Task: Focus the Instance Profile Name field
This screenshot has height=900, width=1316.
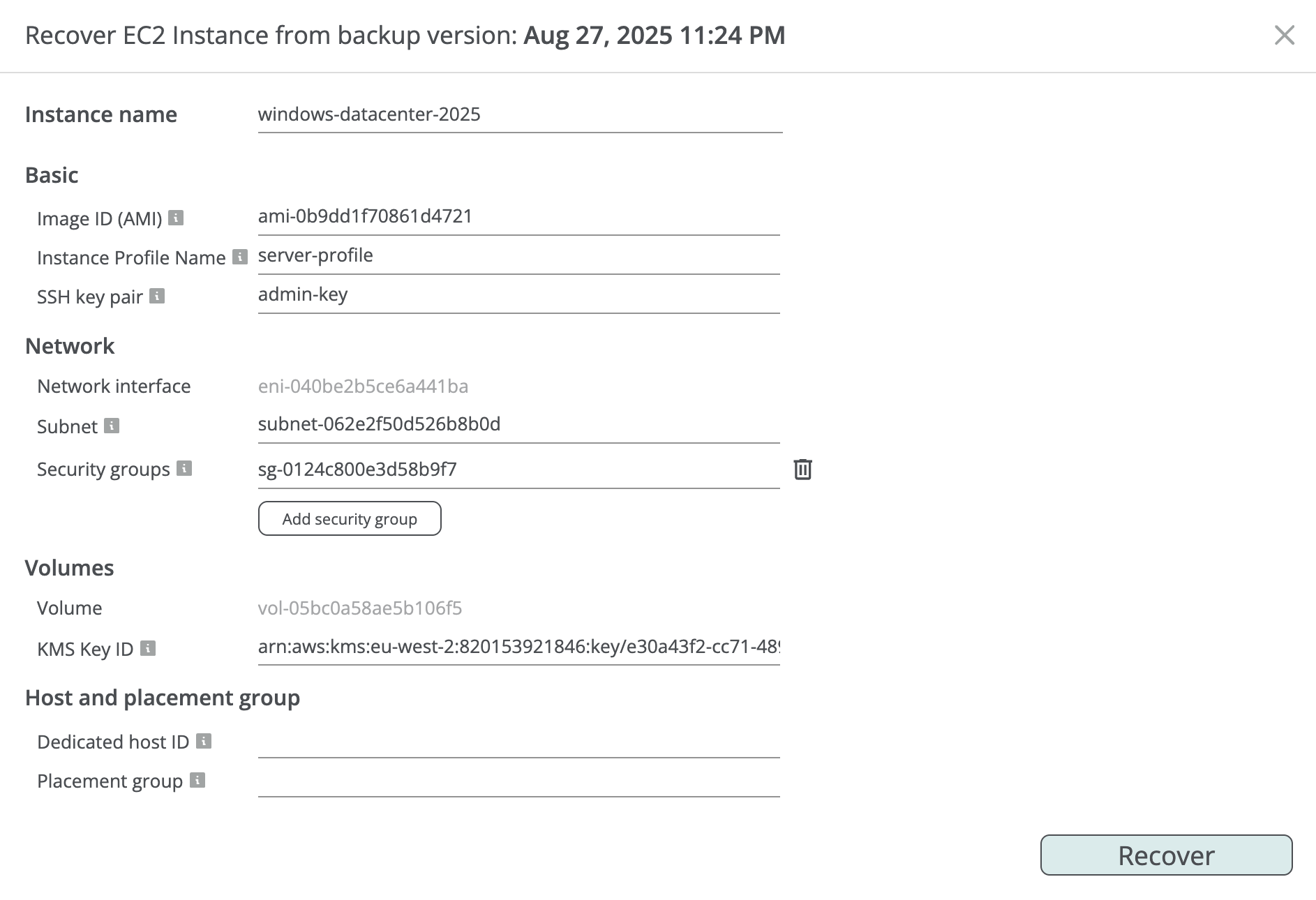Action: 518,256
